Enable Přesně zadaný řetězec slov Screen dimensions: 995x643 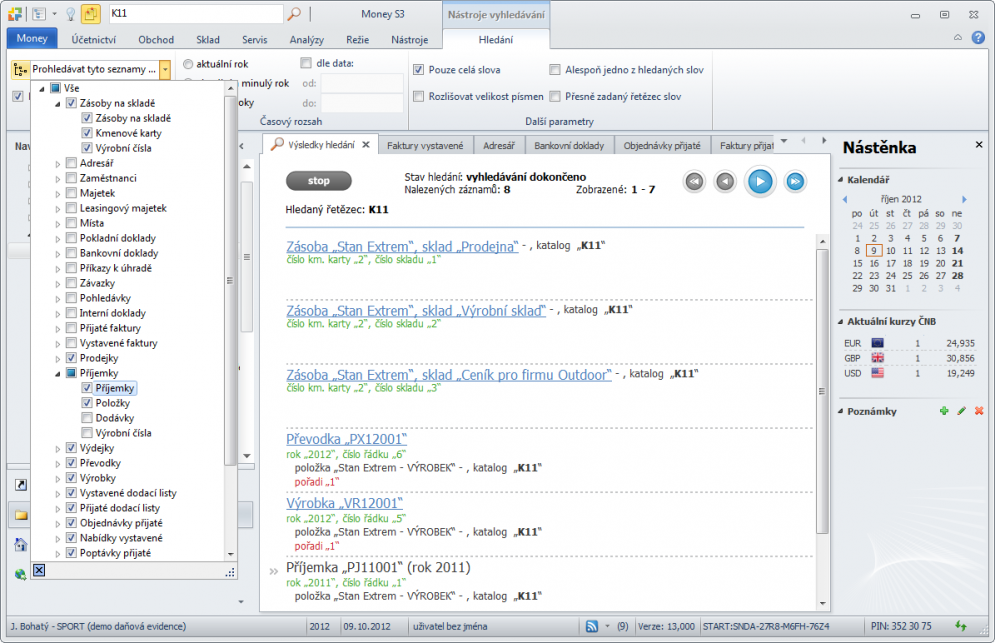click(x=555, y=96)
